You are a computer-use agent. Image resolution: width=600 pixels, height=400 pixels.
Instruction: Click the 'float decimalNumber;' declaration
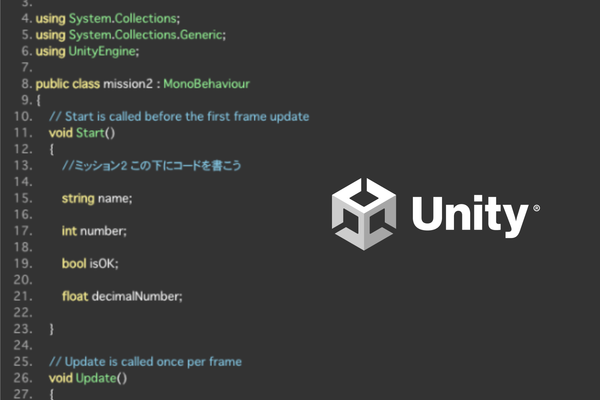pyautogui.click(x=122, y=296)
